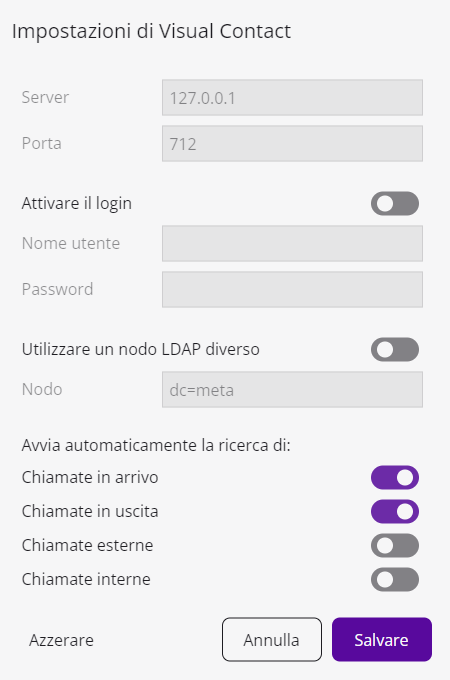Click into the Password field
The width and height of the screenshot is (450, 680).
(x=292, y=289)
